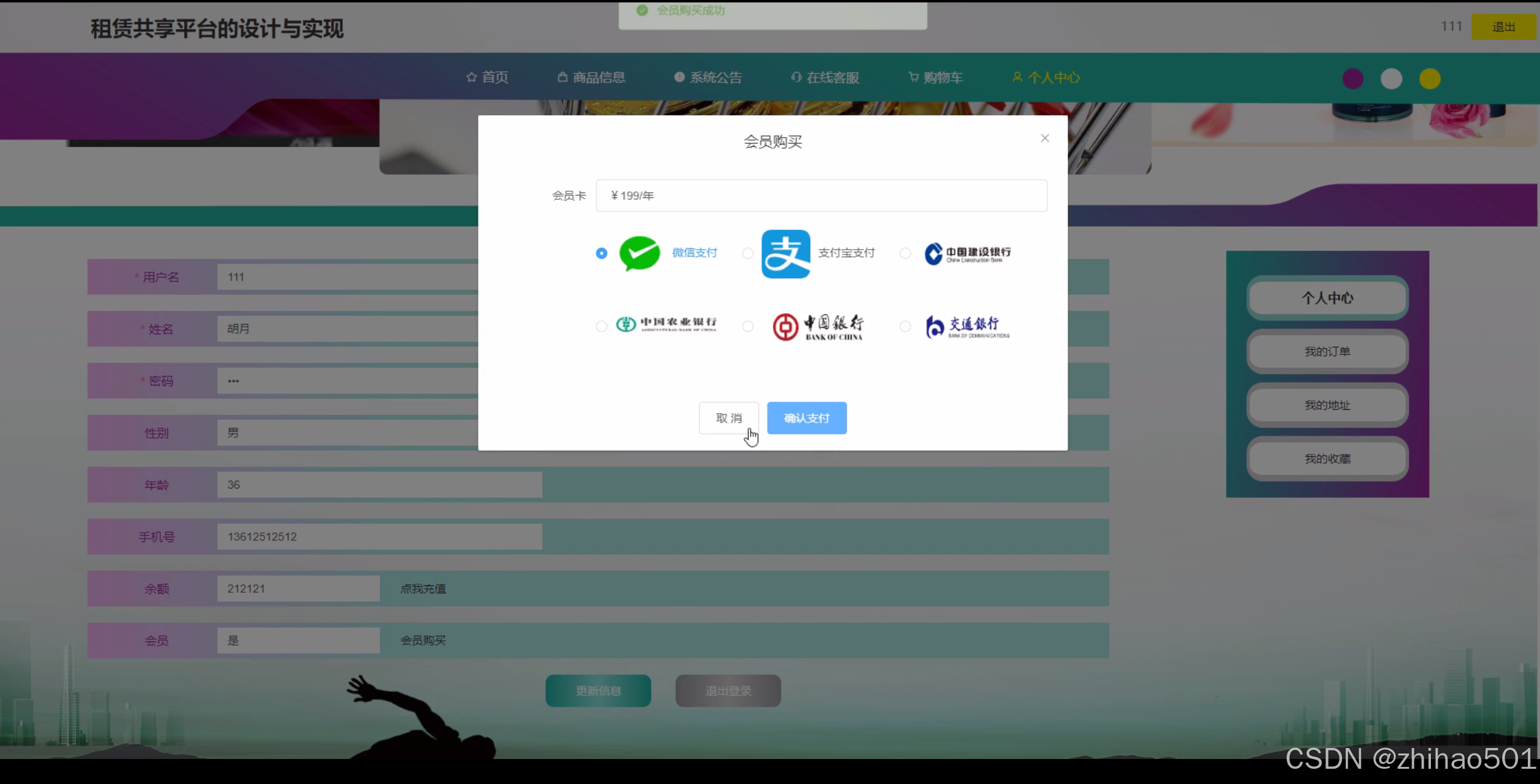Viewport: 1540px width, 784px height.
Task: Click the star icon beside 首页
Action: pyautogui.click(x=472, y=77)
